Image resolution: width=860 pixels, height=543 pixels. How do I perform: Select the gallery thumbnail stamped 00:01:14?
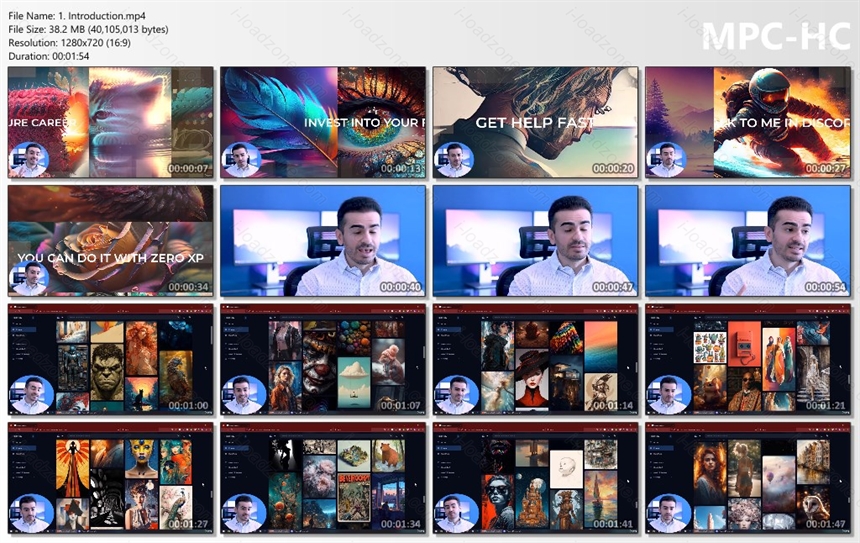[x=535, y=360]
